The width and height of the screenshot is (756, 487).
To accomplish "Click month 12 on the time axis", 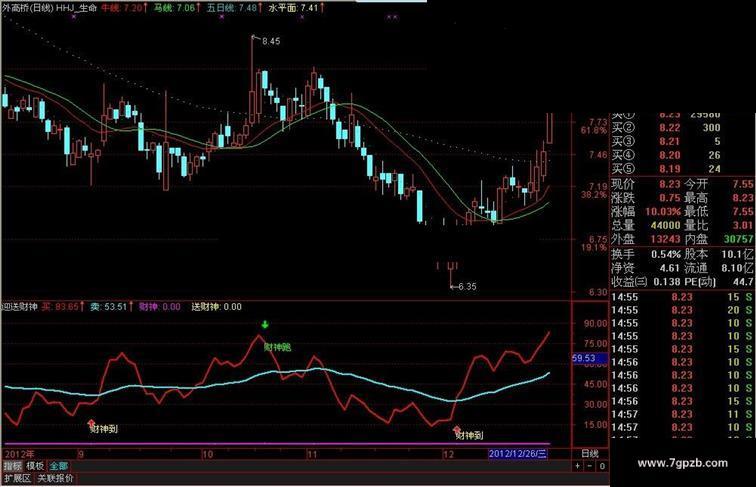I will (449, 454).
